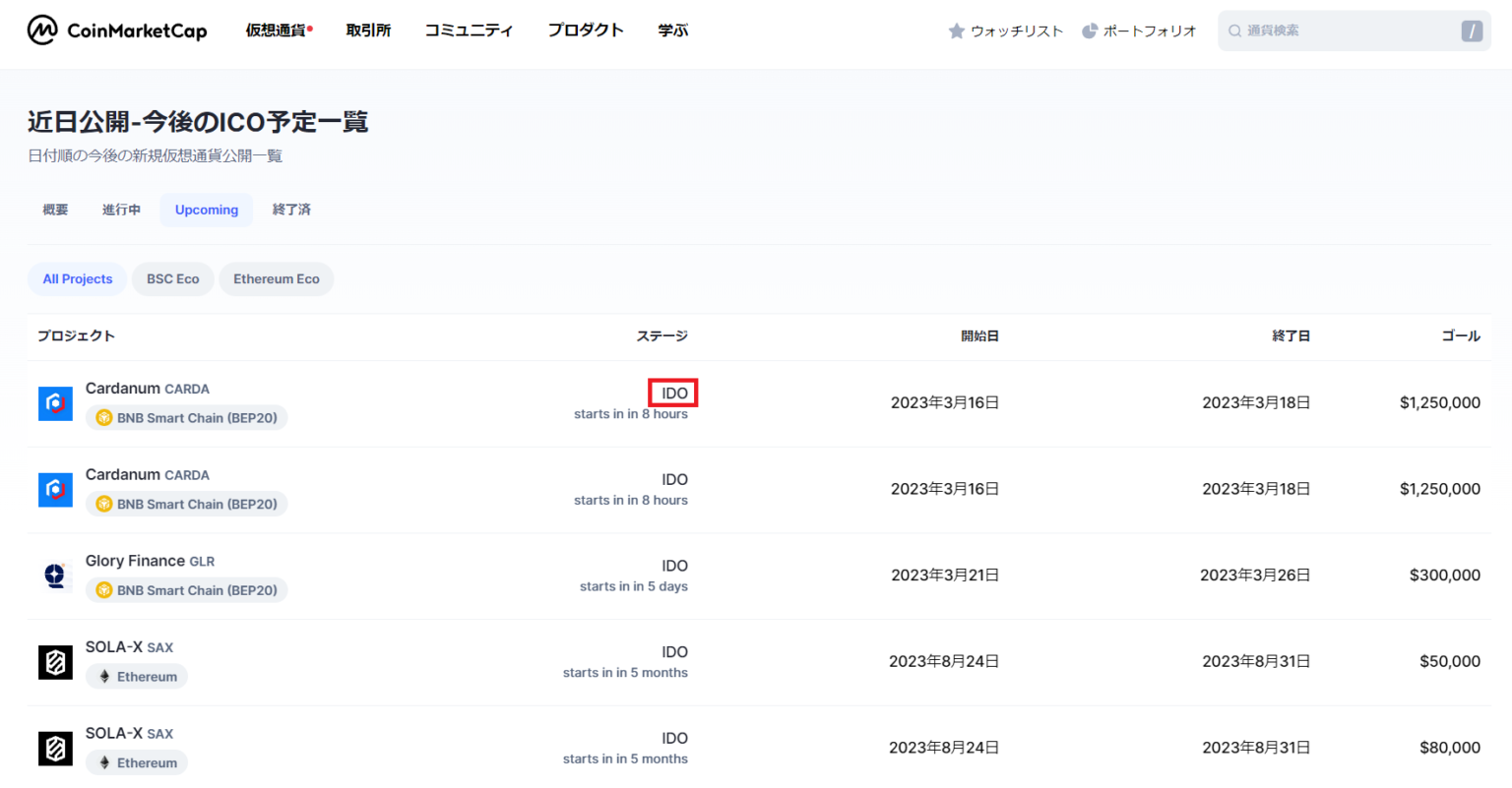This screenshot has width=1512, height=788.
Task: Expand the プロダクト menu
Action: point(586,30)
